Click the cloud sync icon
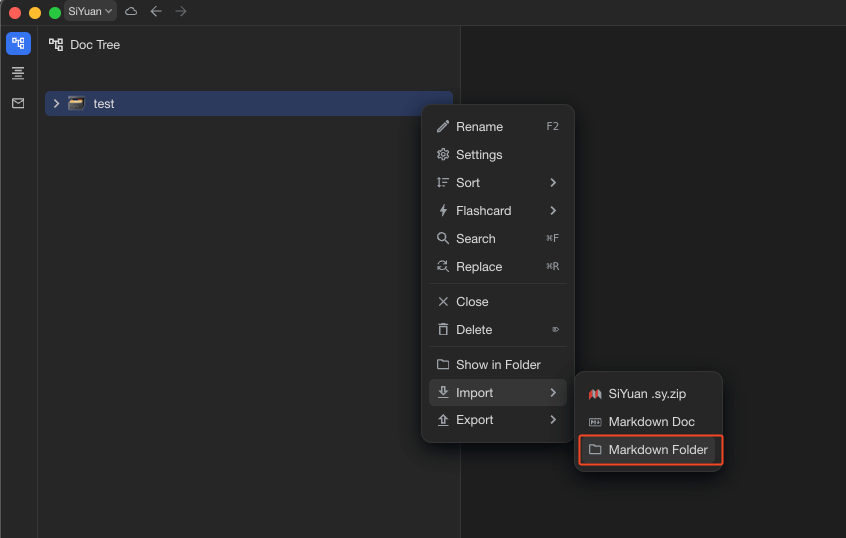 (x=131, y=11)
